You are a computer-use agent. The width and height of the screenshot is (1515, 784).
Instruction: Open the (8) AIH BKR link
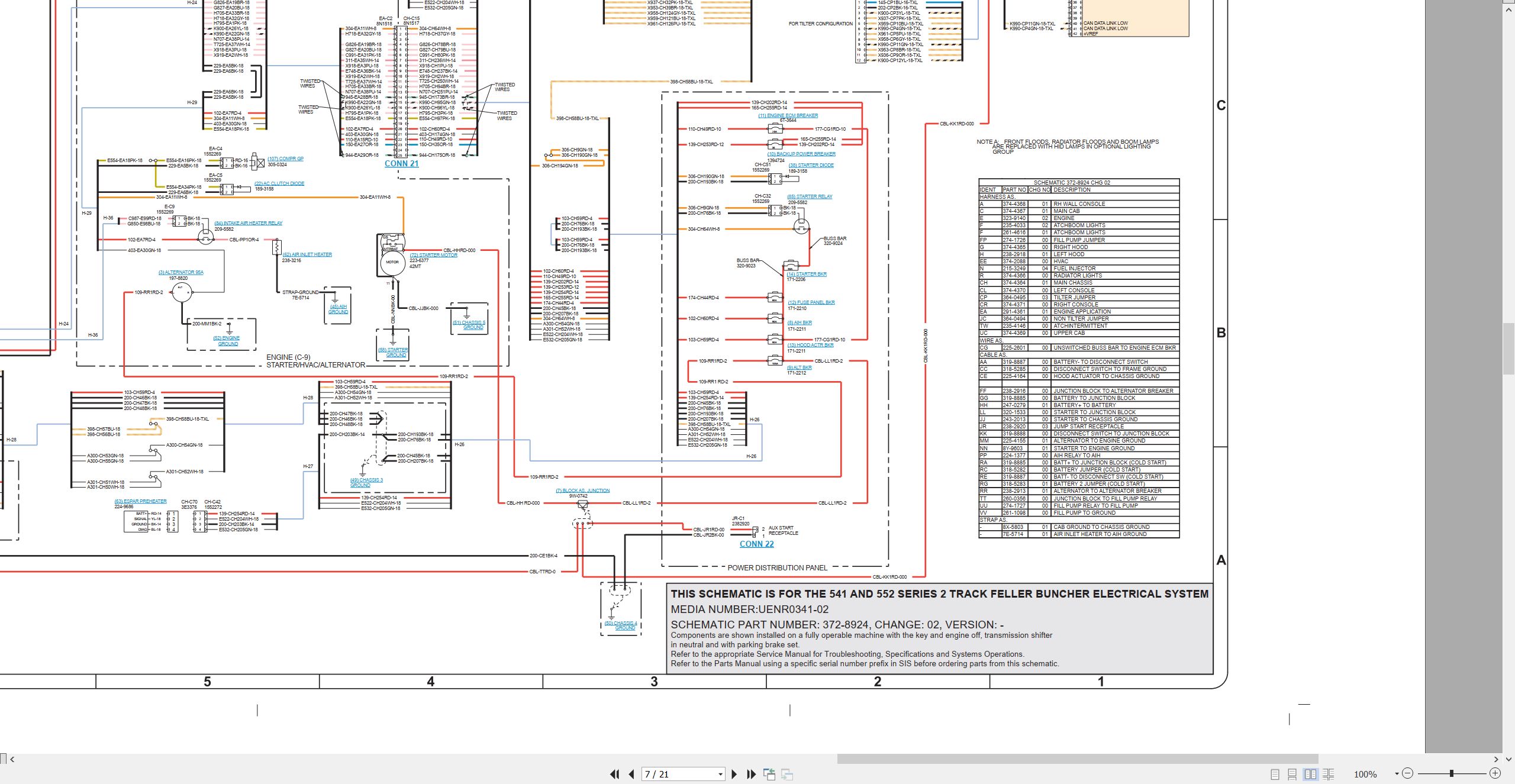799,322
